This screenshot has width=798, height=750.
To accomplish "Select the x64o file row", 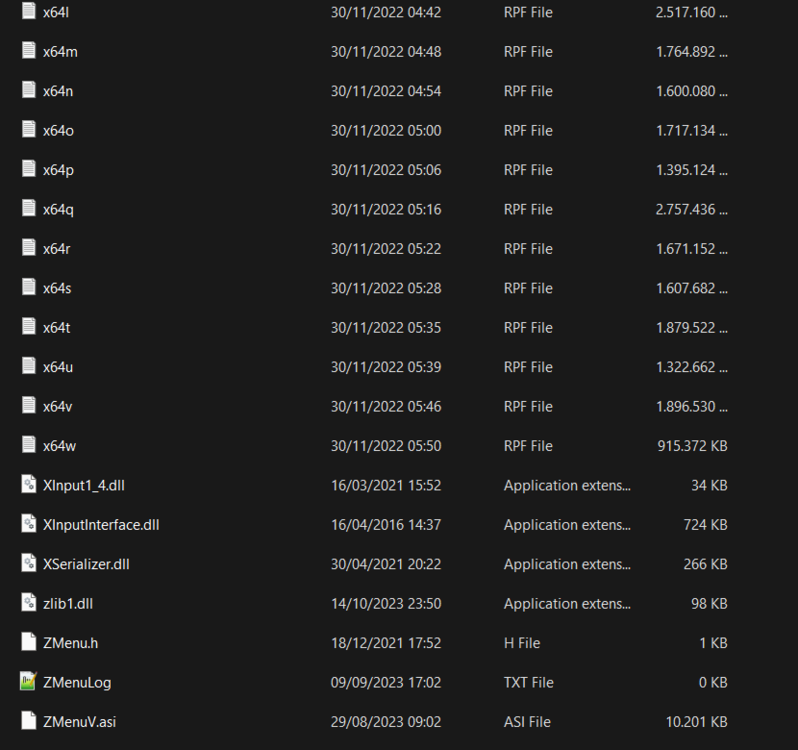I will coord(374,130).
